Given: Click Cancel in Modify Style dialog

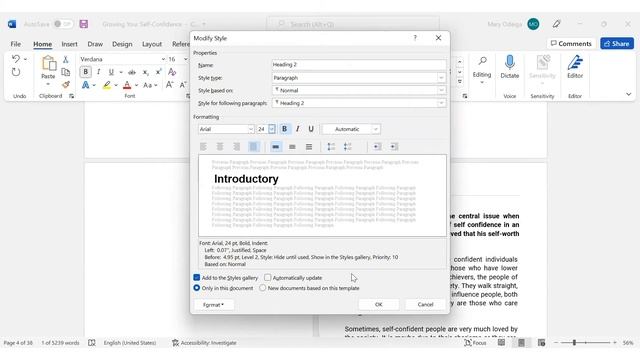Looking at the screenshot, I should (x=425, y=304).
